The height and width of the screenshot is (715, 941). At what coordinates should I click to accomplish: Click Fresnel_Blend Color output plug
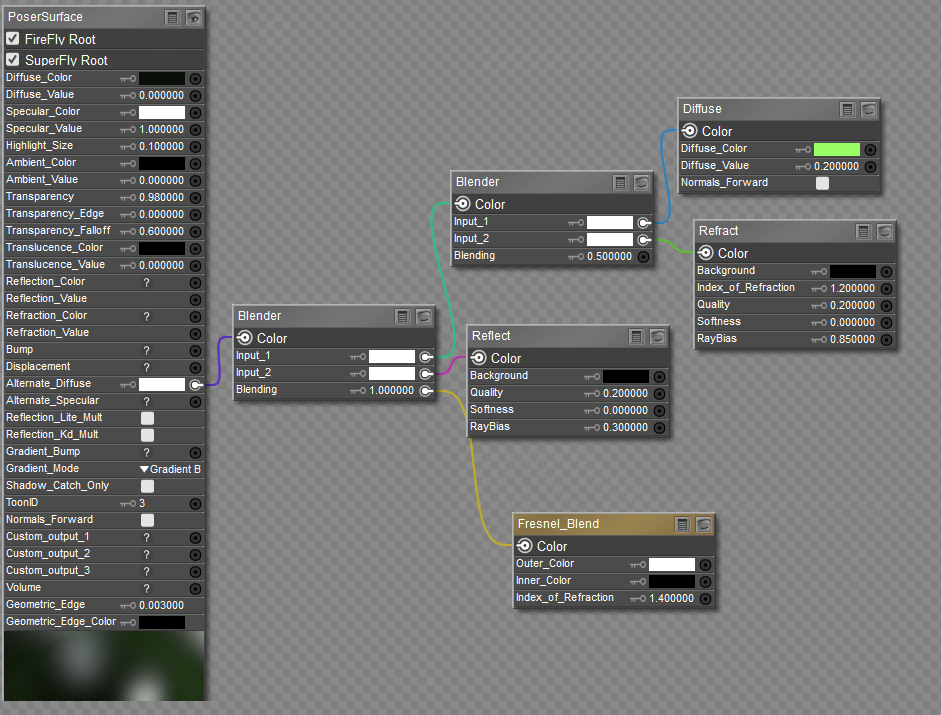pos(525,546)
